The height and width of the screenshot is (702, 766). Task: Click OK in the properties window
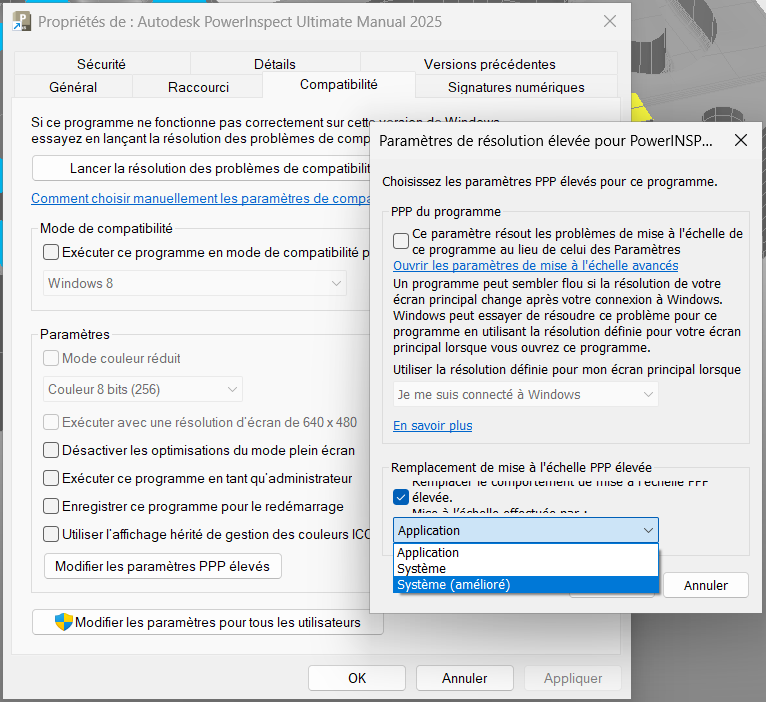357,678
